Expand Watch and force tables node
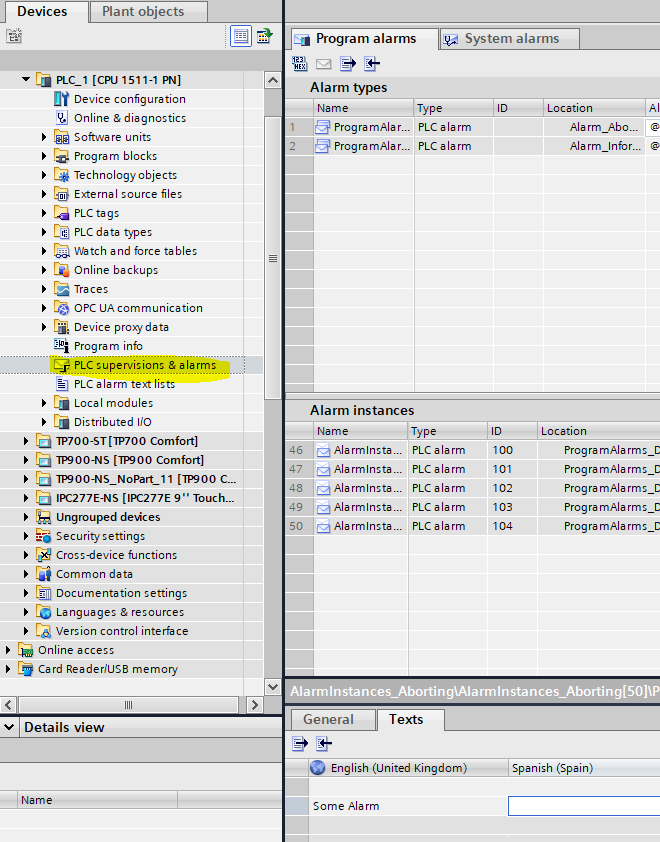660x842 pixels. 44,251
